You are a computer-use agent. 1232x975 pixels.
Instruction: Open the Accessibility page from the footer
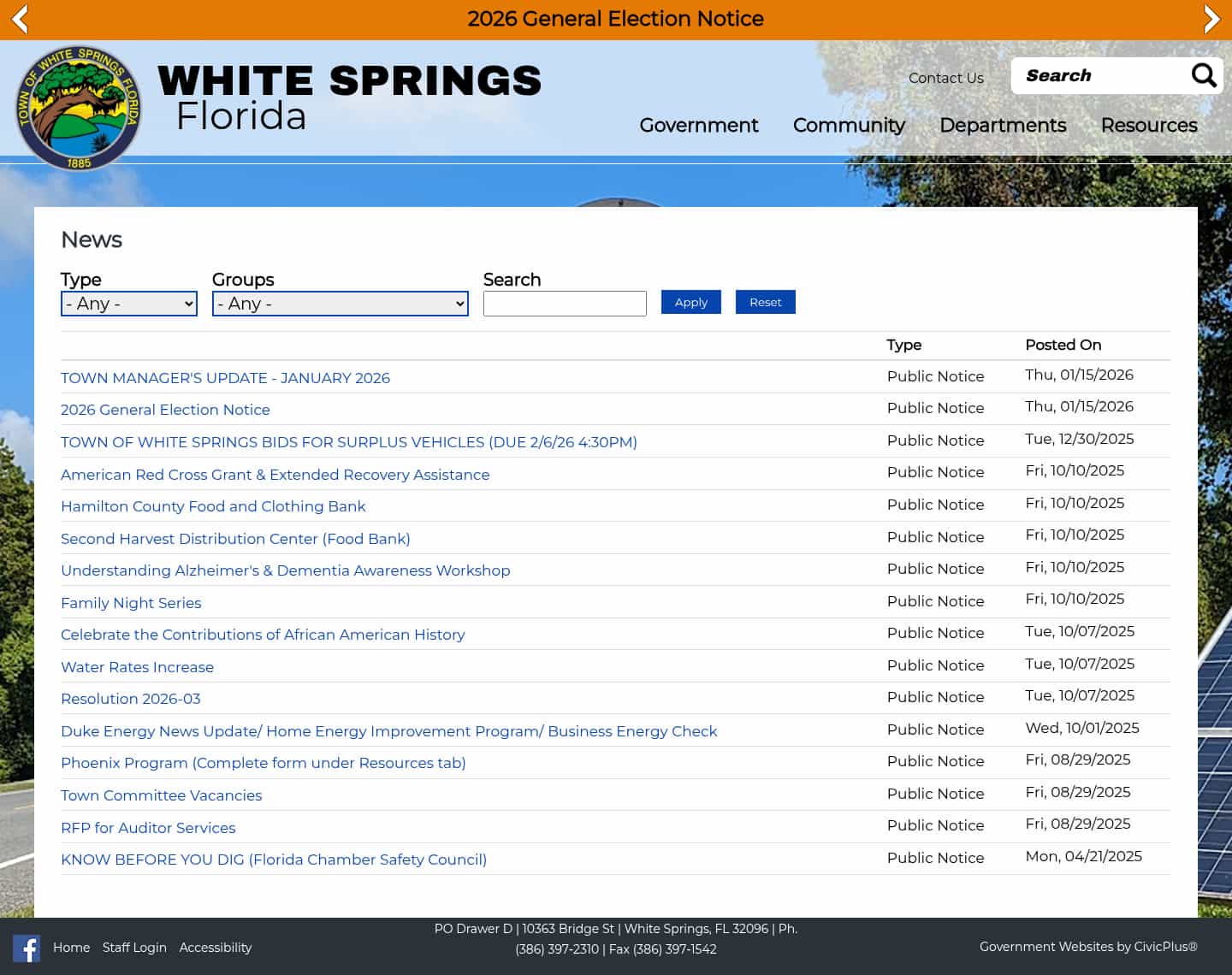(215, 948)
